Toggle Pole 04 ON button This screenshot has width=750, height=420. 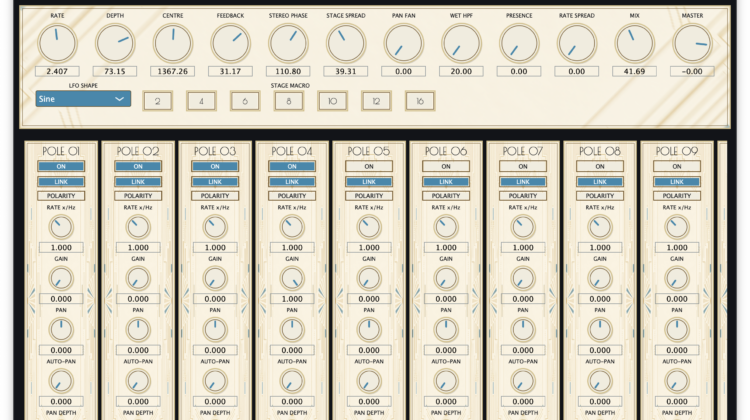(x=292, y=166)
